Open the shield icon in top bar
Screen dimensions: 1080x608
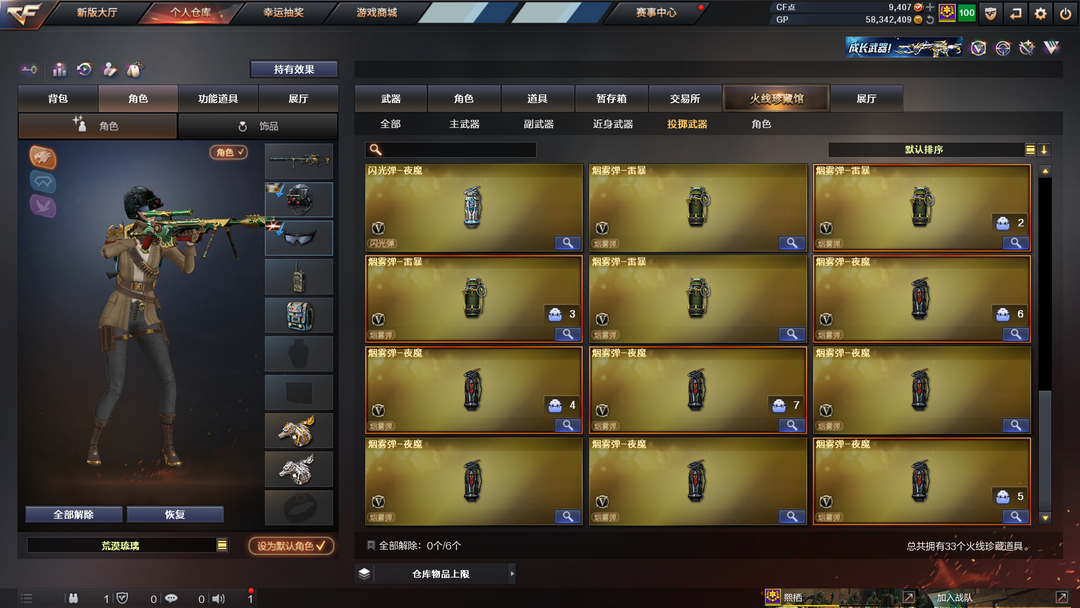coord(990,13)
